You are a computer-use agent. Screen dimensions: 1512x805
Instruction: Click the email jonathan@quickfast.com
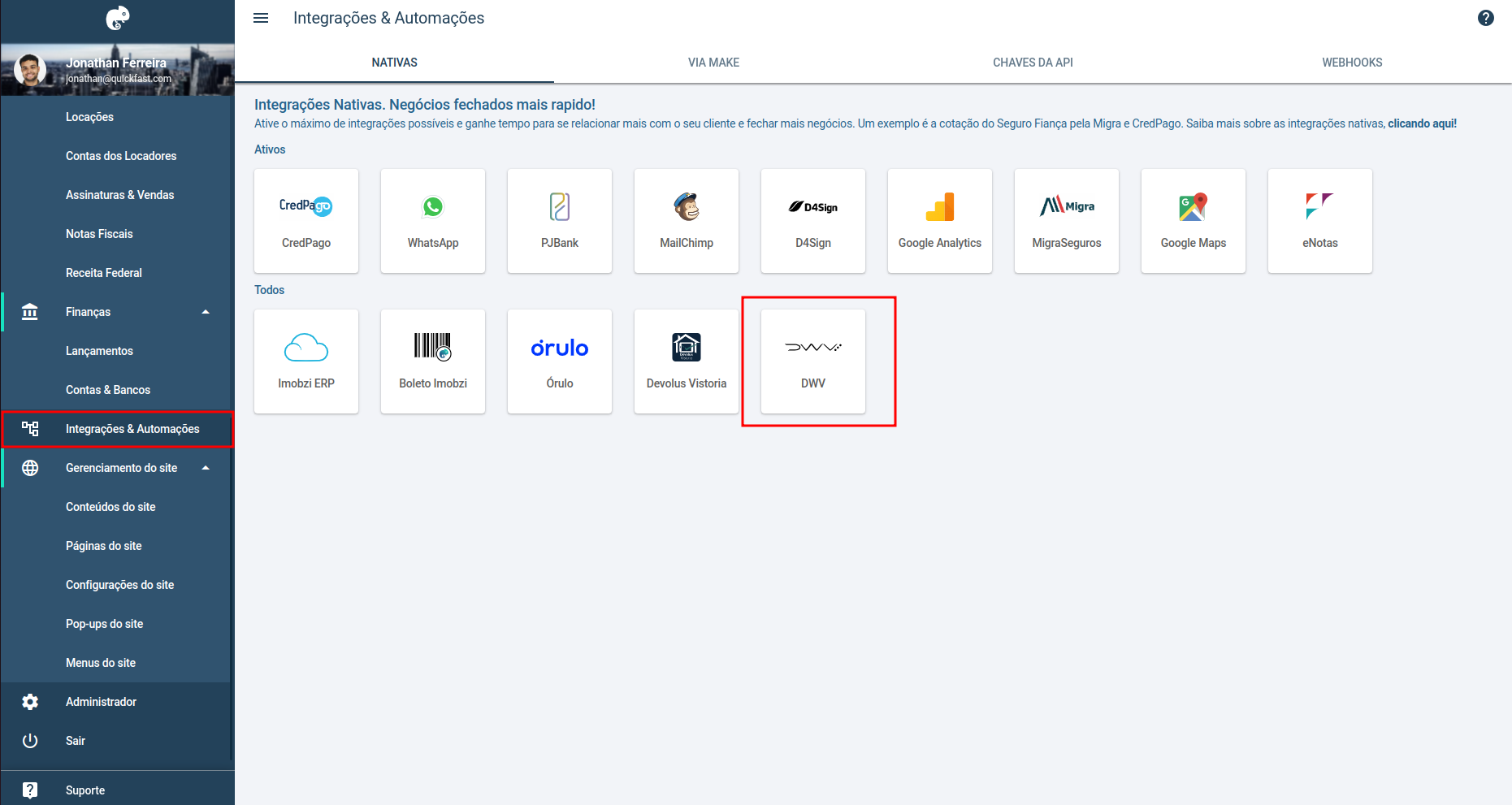click(119, 79)
